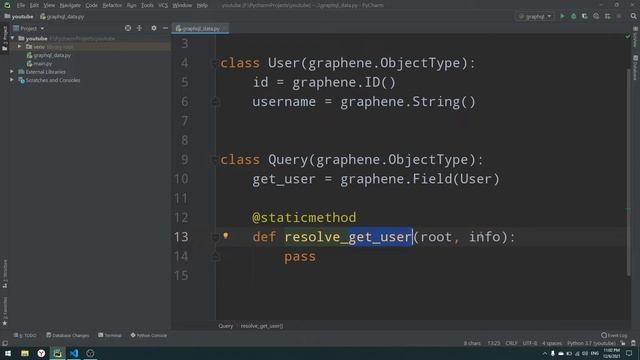Open the TODO tool window

click(x=25, y=335)
